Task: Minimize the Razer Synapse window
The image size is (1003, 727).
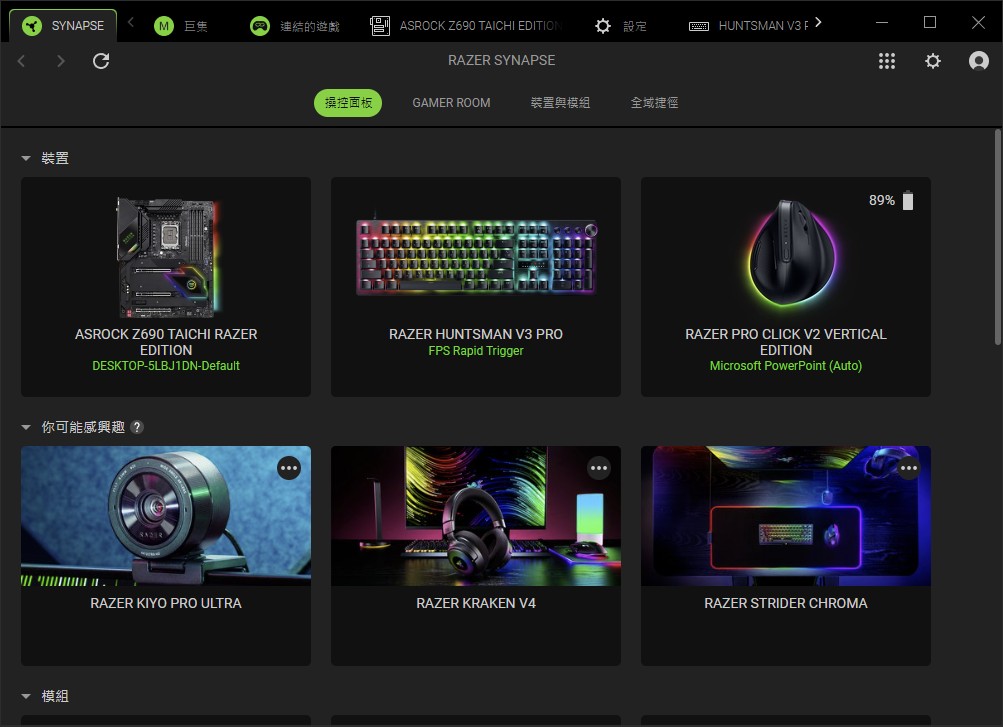Action: (x=881, y=22)
